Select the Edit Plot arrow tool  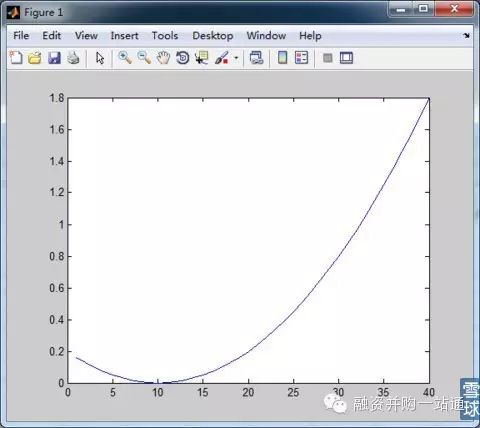pos(100,58)
